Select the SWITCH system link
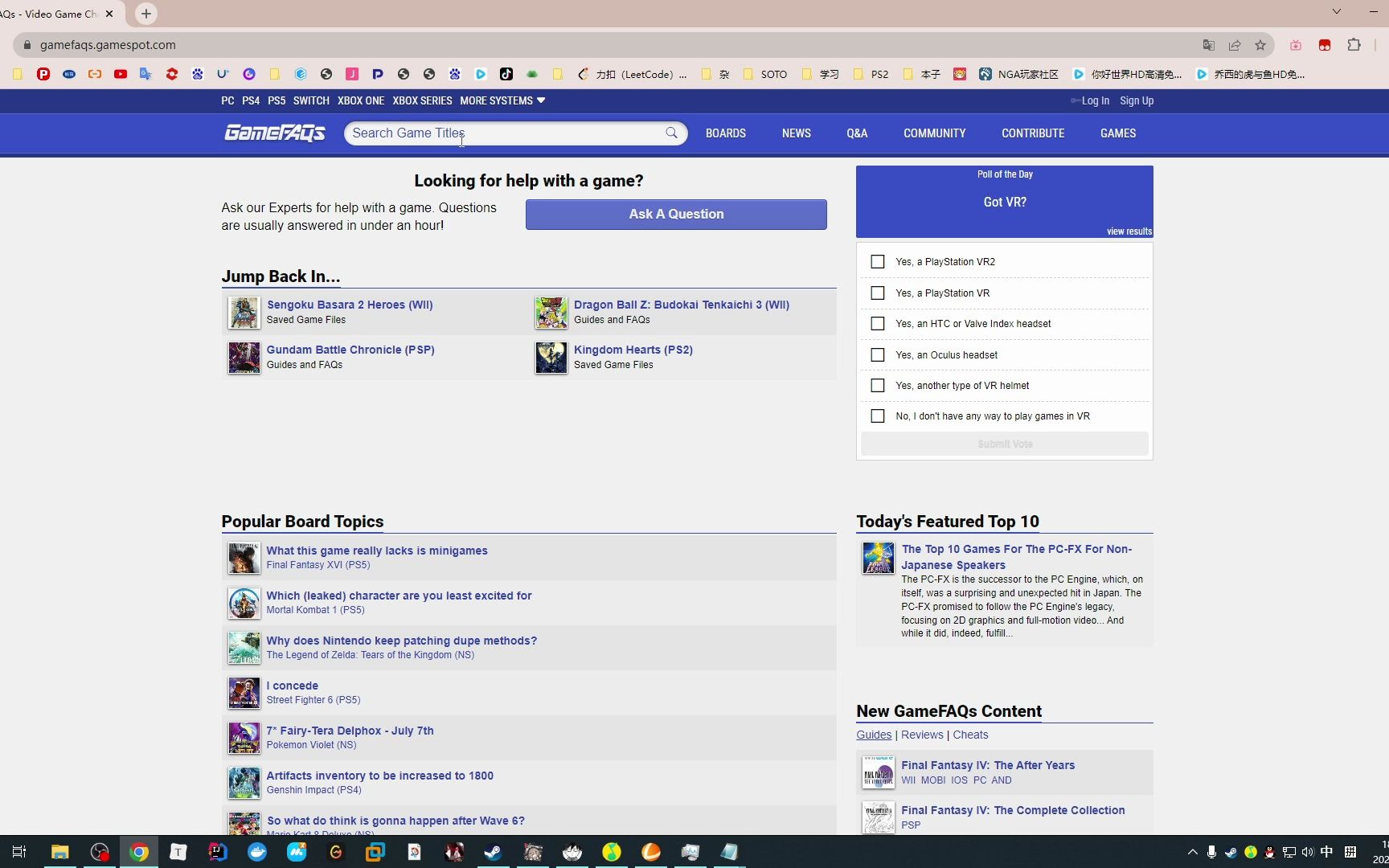The width and height of the screenshot is (1389, 868). (x=311, y=100)
